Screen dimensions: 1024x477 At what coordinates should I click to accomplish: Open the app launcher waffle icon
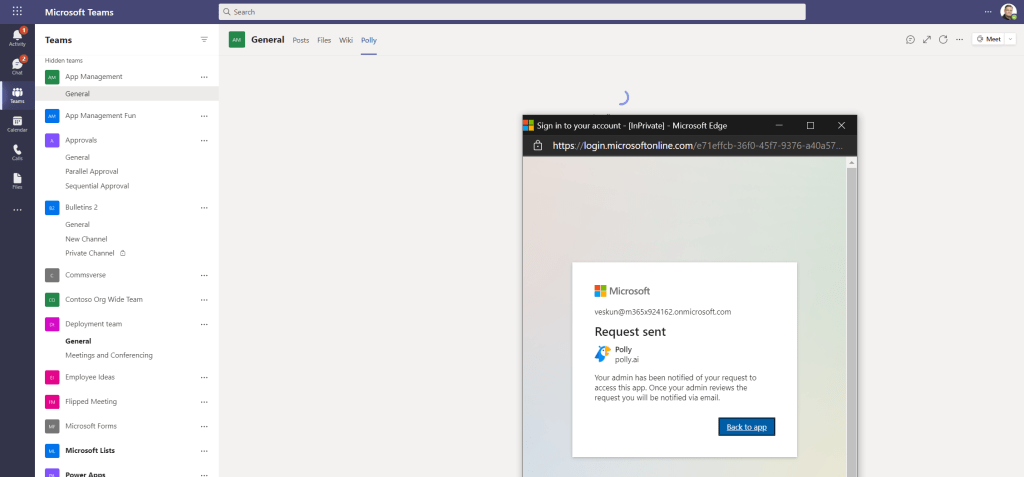pos(17,11)
